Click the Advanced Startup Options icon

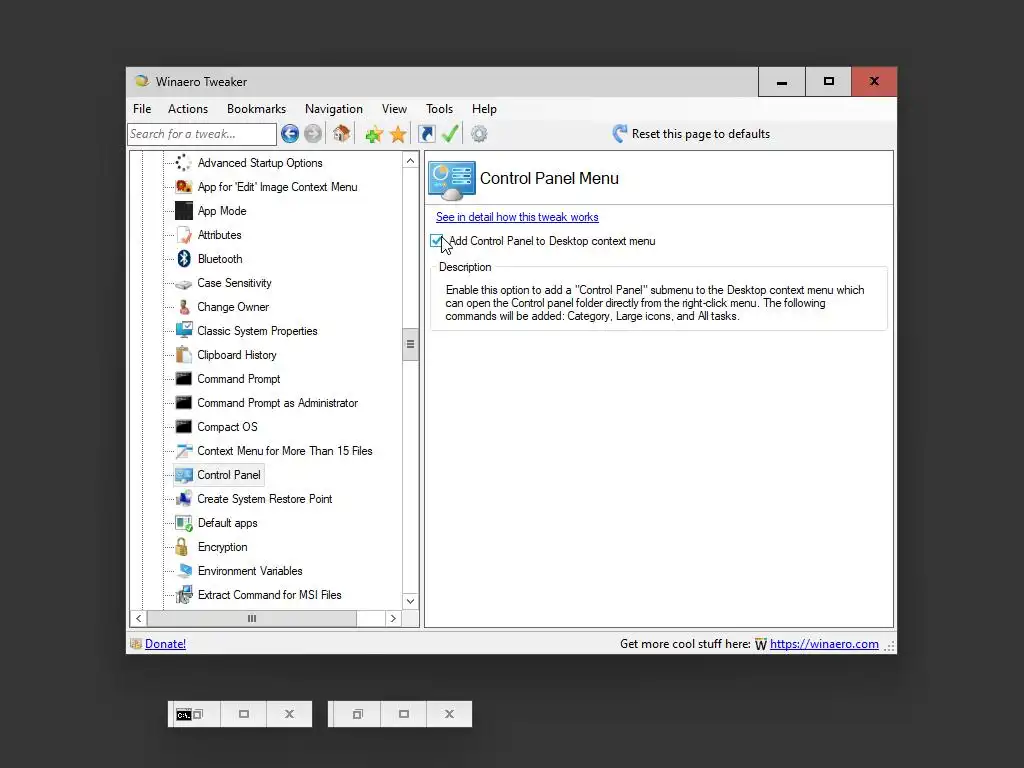click(184, 163)
